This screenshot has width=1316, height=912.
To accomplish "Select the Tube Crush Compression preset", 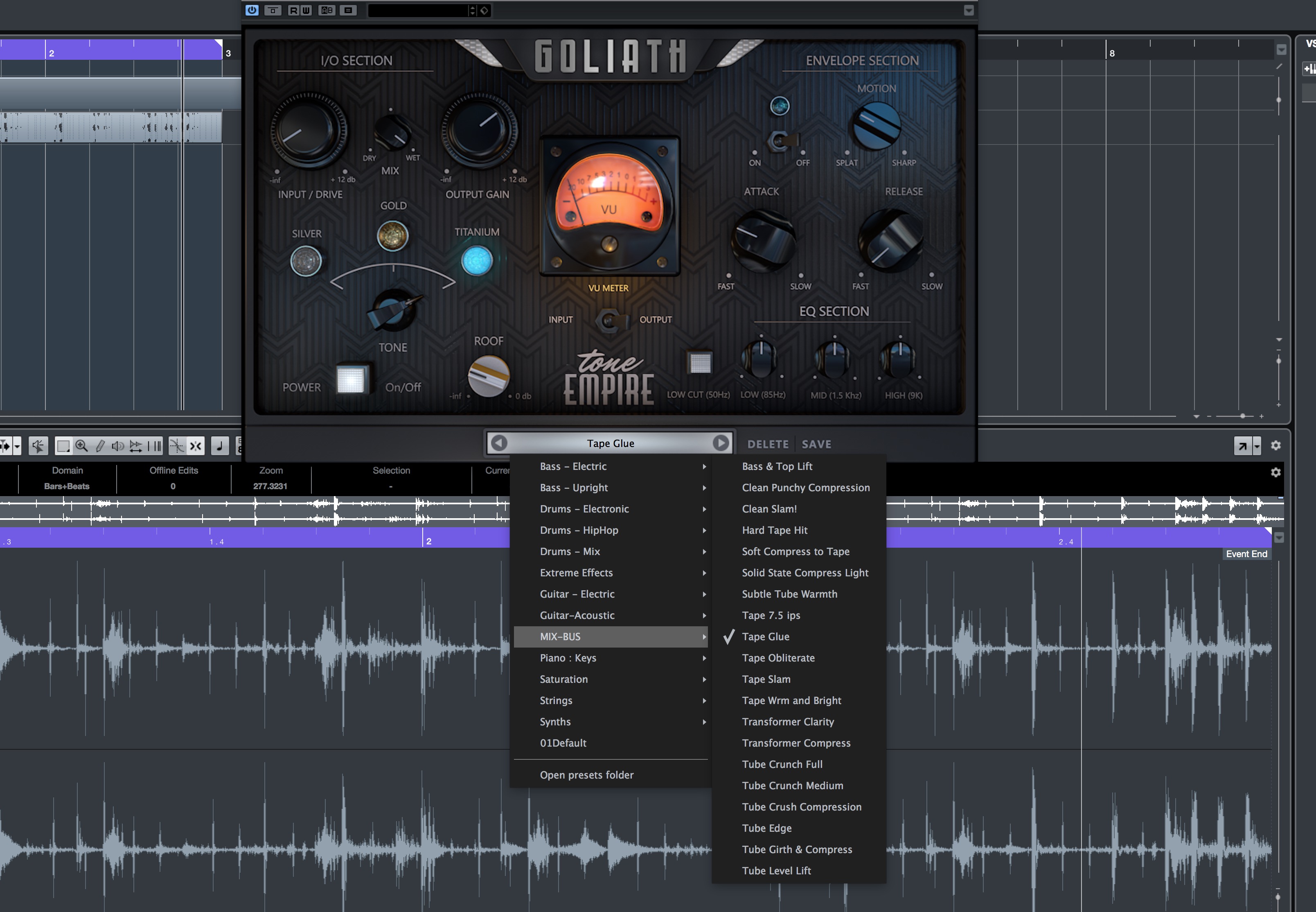I will pos(799,807).
